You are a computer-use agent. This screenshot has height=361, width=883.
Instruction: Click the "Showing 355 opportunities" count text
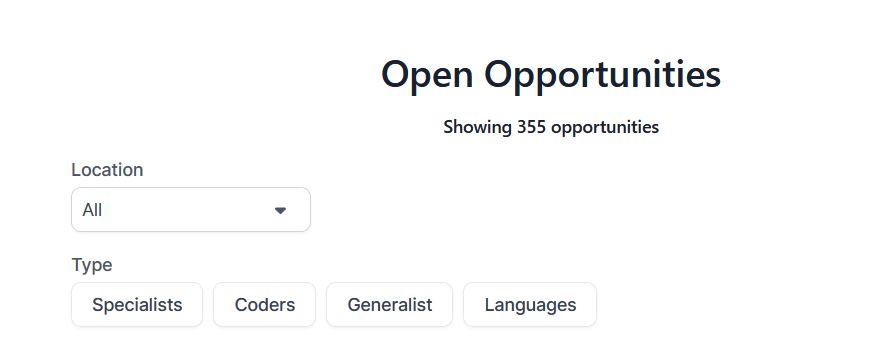[551, 127]
